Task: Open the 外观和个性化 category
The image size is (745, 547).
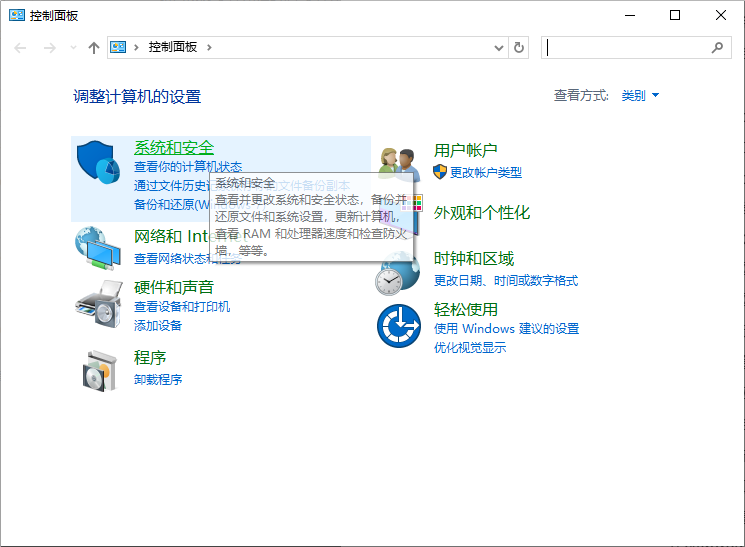Action: click(482, 212)
